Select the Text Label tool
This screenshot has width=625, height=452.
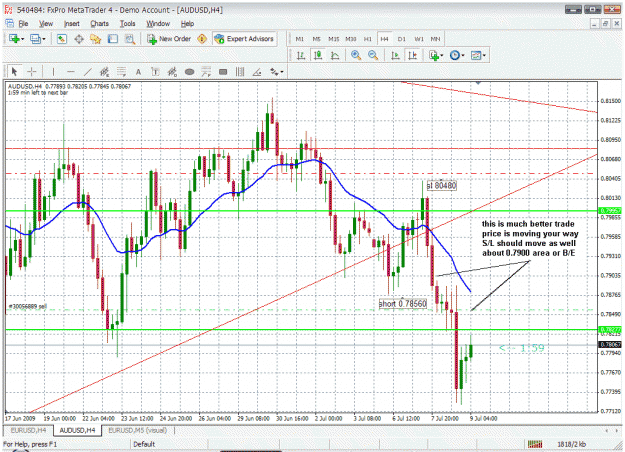[x=155, y=72]
